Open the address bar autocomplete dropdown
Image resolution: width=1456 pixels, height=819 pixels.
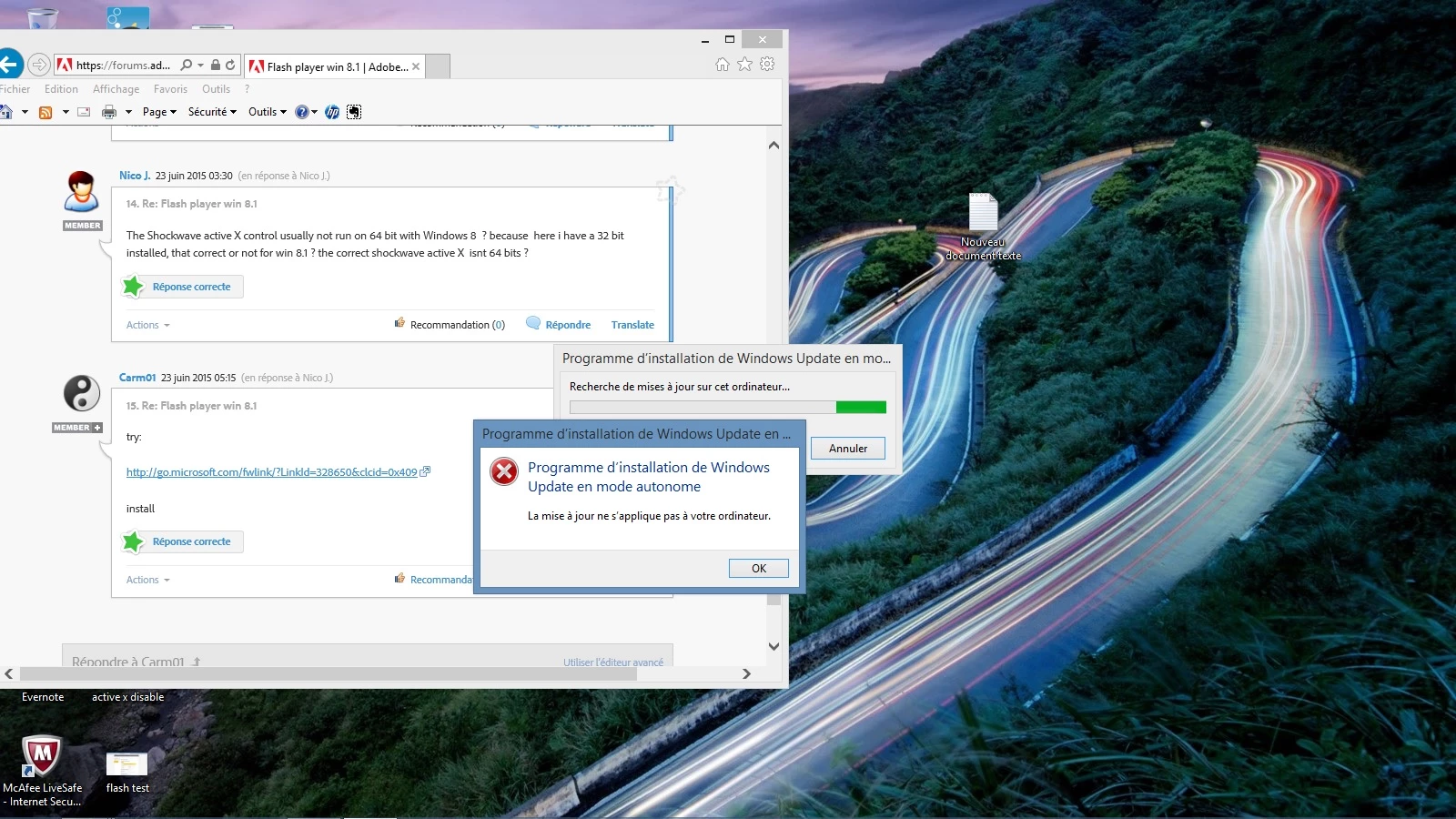[x=200, y=66]
